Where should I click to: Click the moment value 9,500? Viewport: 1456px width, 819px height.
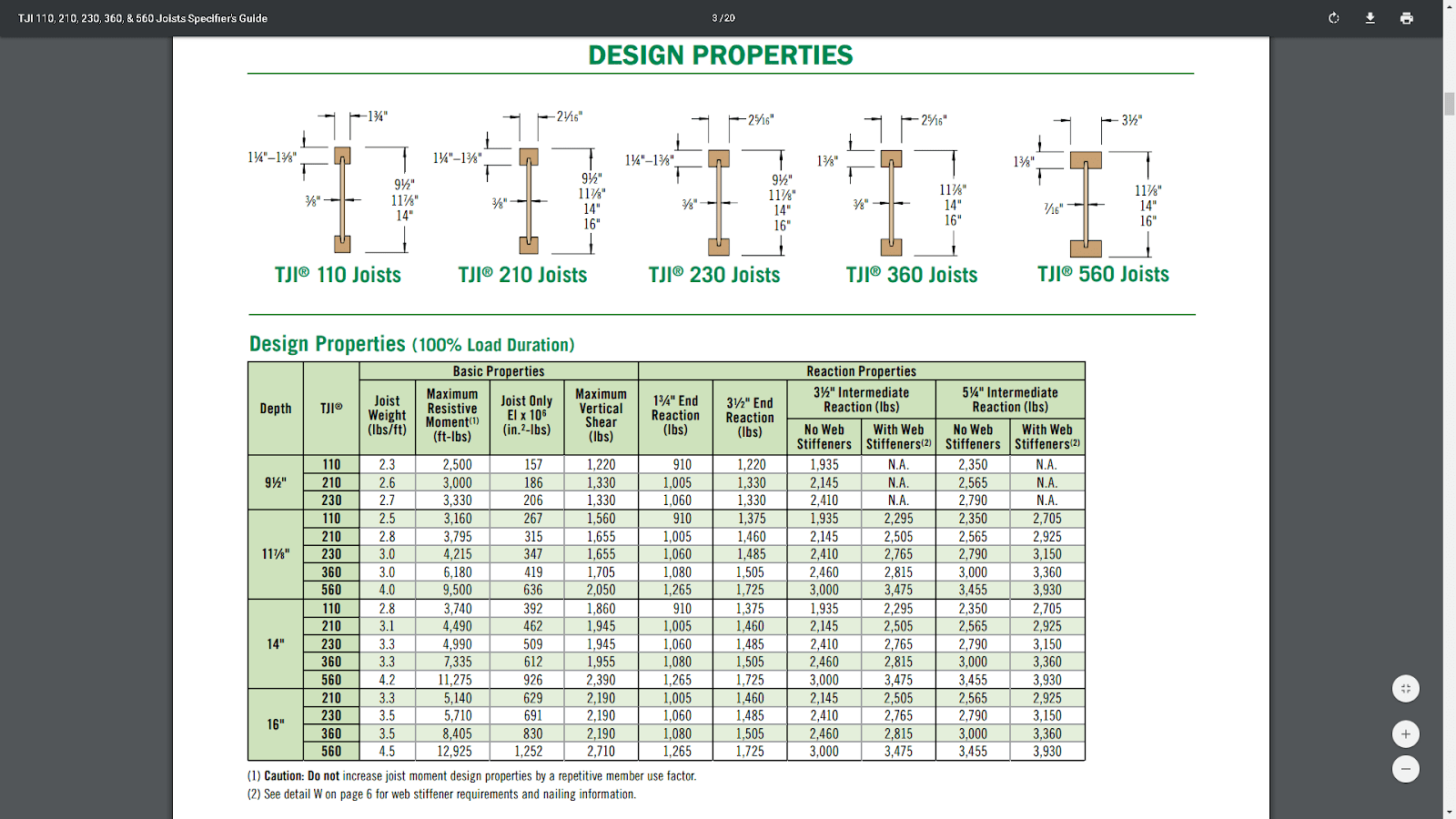[x=457, y=590]
